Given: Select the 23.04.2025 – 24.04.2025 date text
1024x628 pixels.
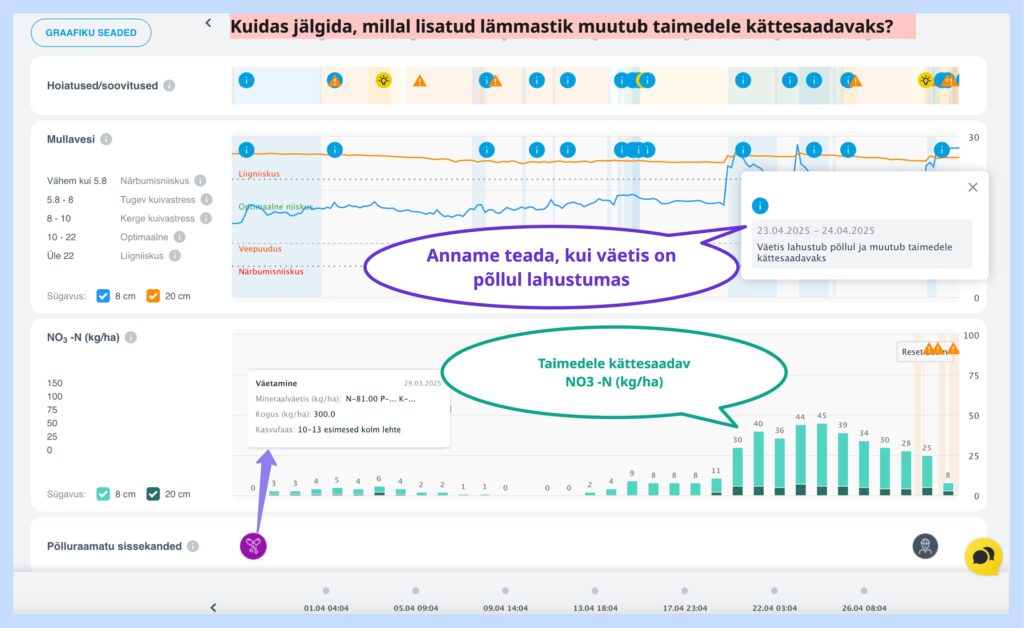Looking at the screenshot, I should pyautogui.click(x=815, y=230).
